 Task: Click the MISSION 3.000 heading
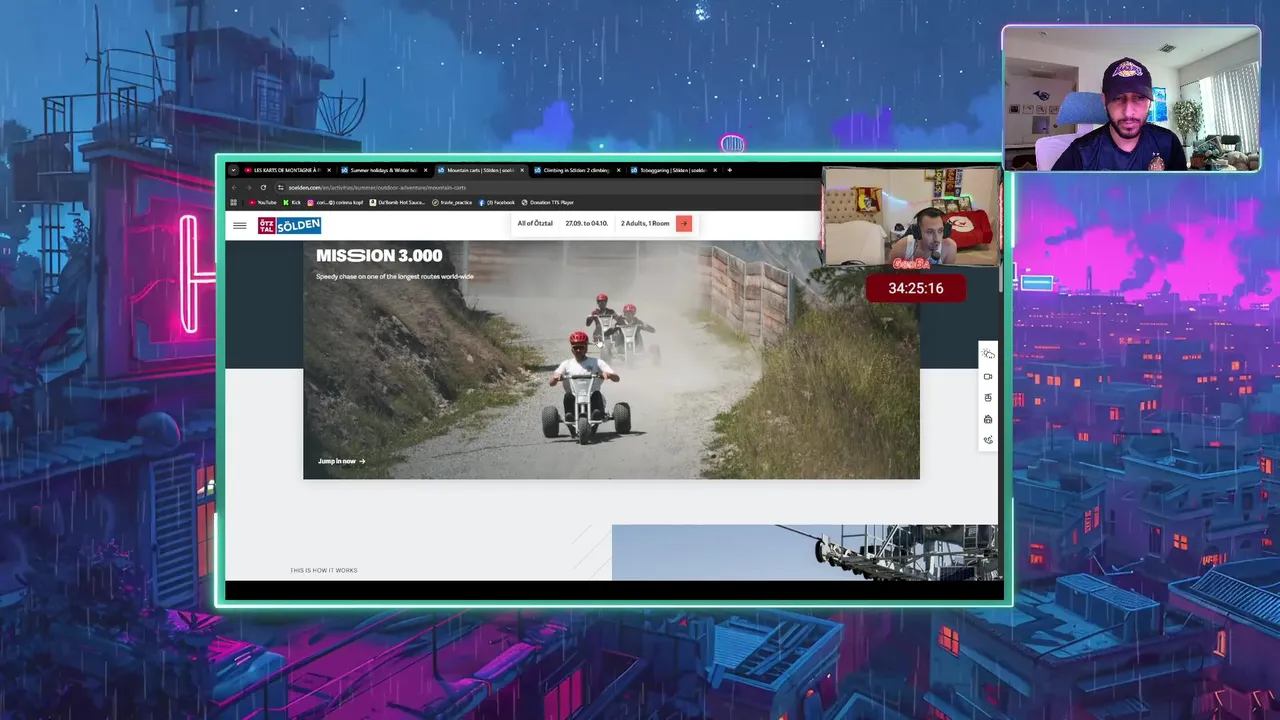tap(379, 256)
